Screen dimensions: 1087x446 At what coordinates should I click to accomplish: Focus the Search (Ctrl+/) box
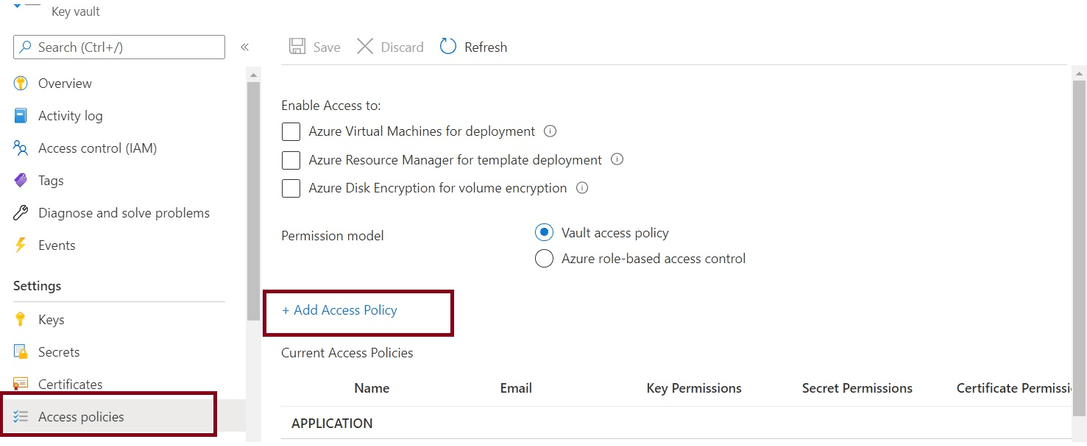pyautogui.click(x=119, y=47)
